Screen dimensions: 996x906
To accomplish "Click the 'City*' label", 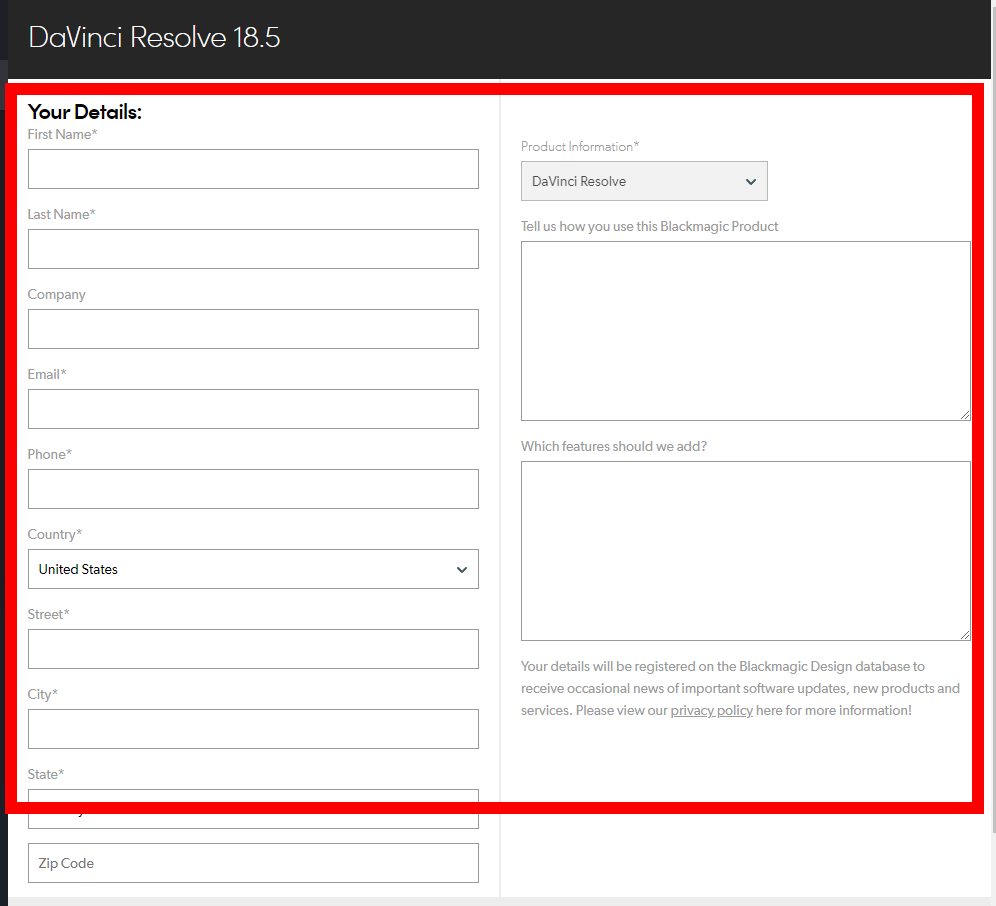I will 43,694.
